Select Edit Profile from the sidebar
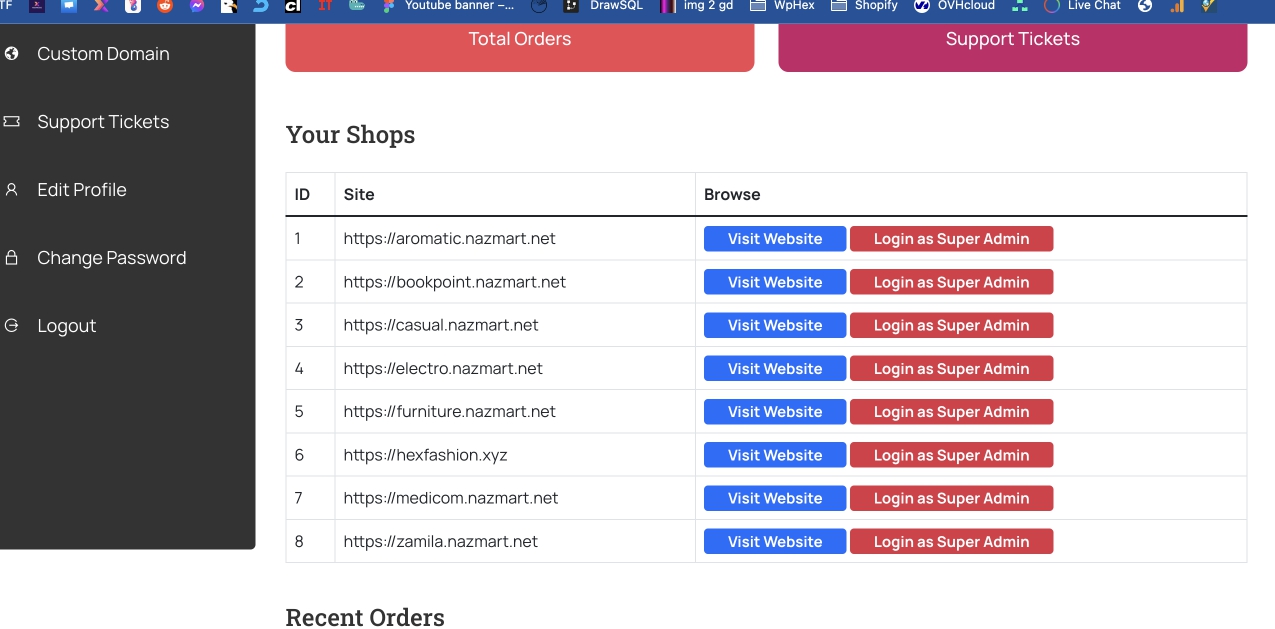 82,190
